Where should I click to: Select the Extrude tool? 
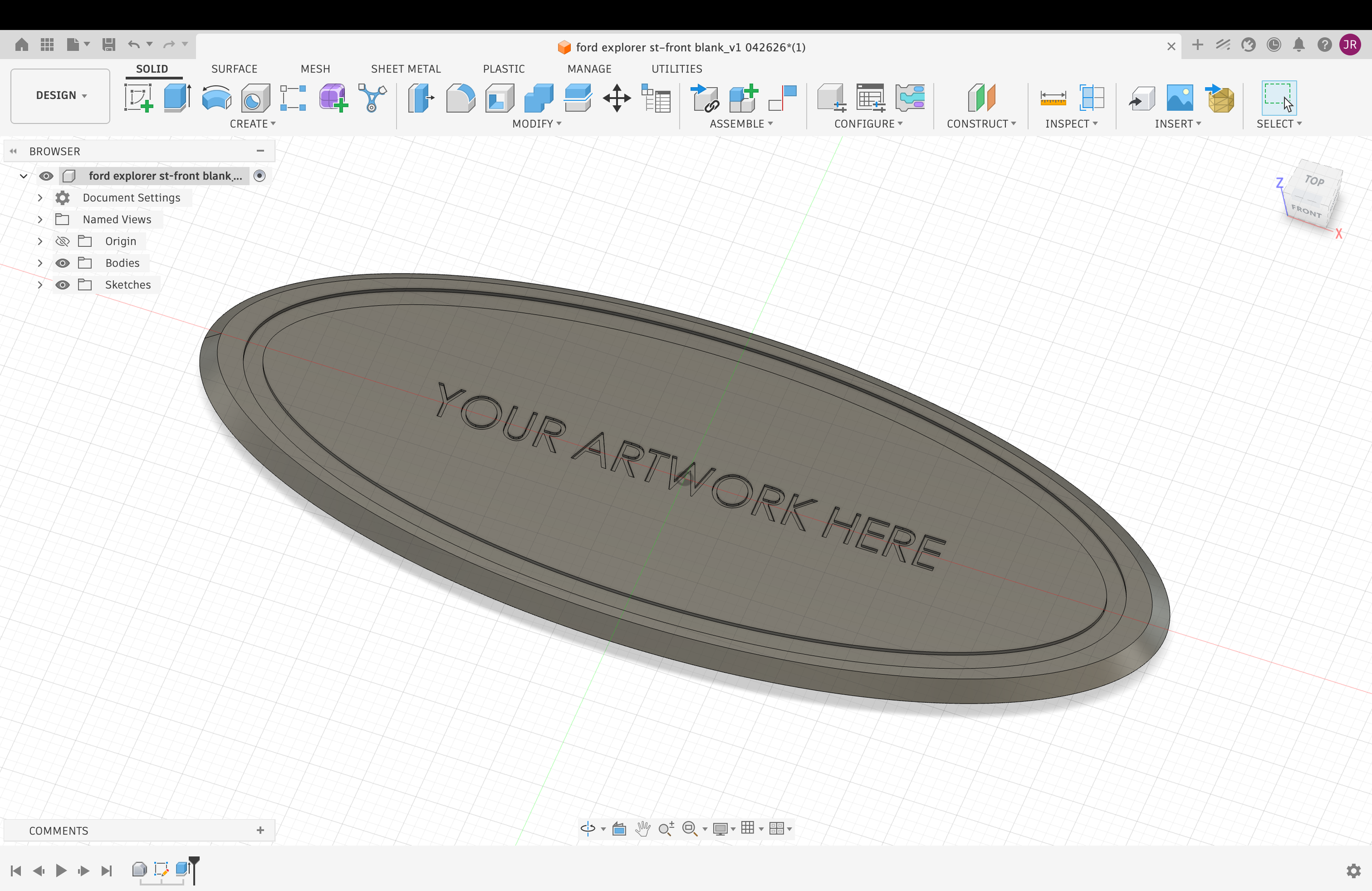pyautogui.click(x=178, y=98)
